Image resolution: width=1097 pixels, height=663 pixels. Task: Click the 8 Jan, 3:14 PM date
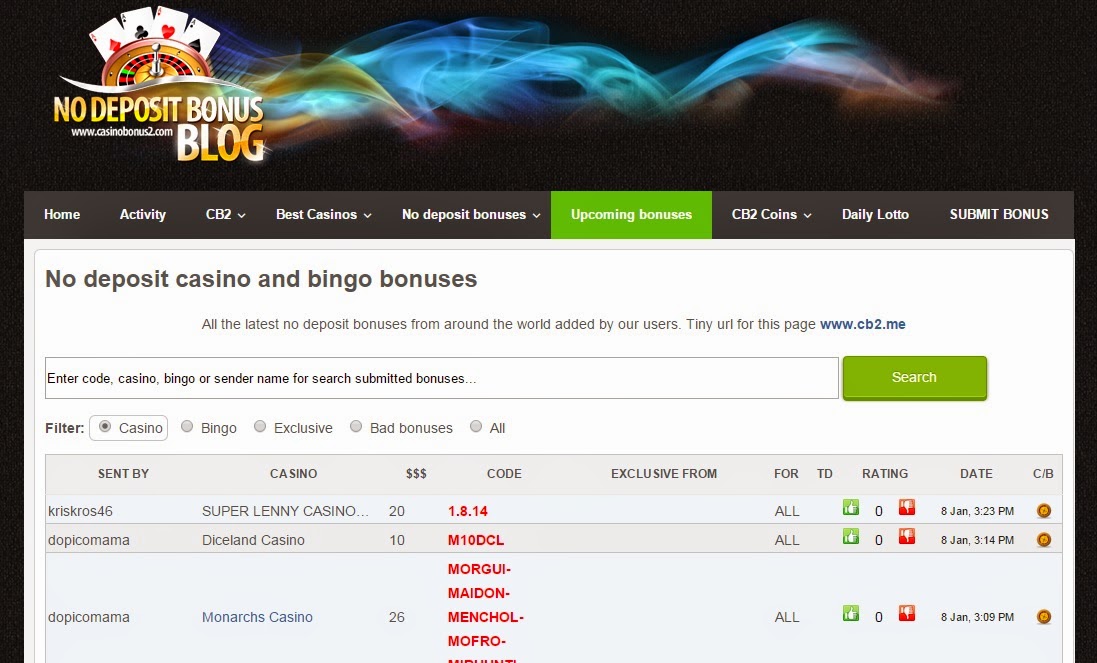tap(977, 540)
